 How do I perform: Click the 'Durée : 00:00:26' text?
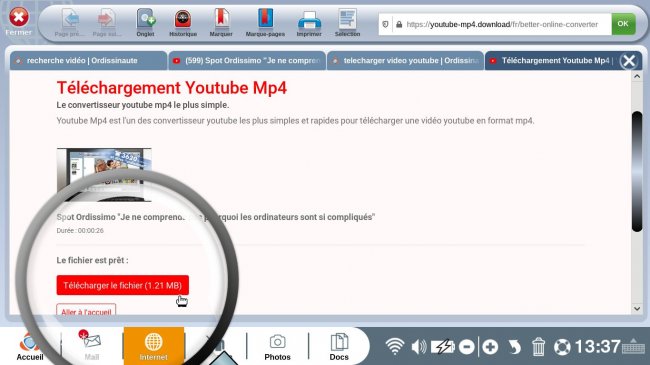[80, 231]
